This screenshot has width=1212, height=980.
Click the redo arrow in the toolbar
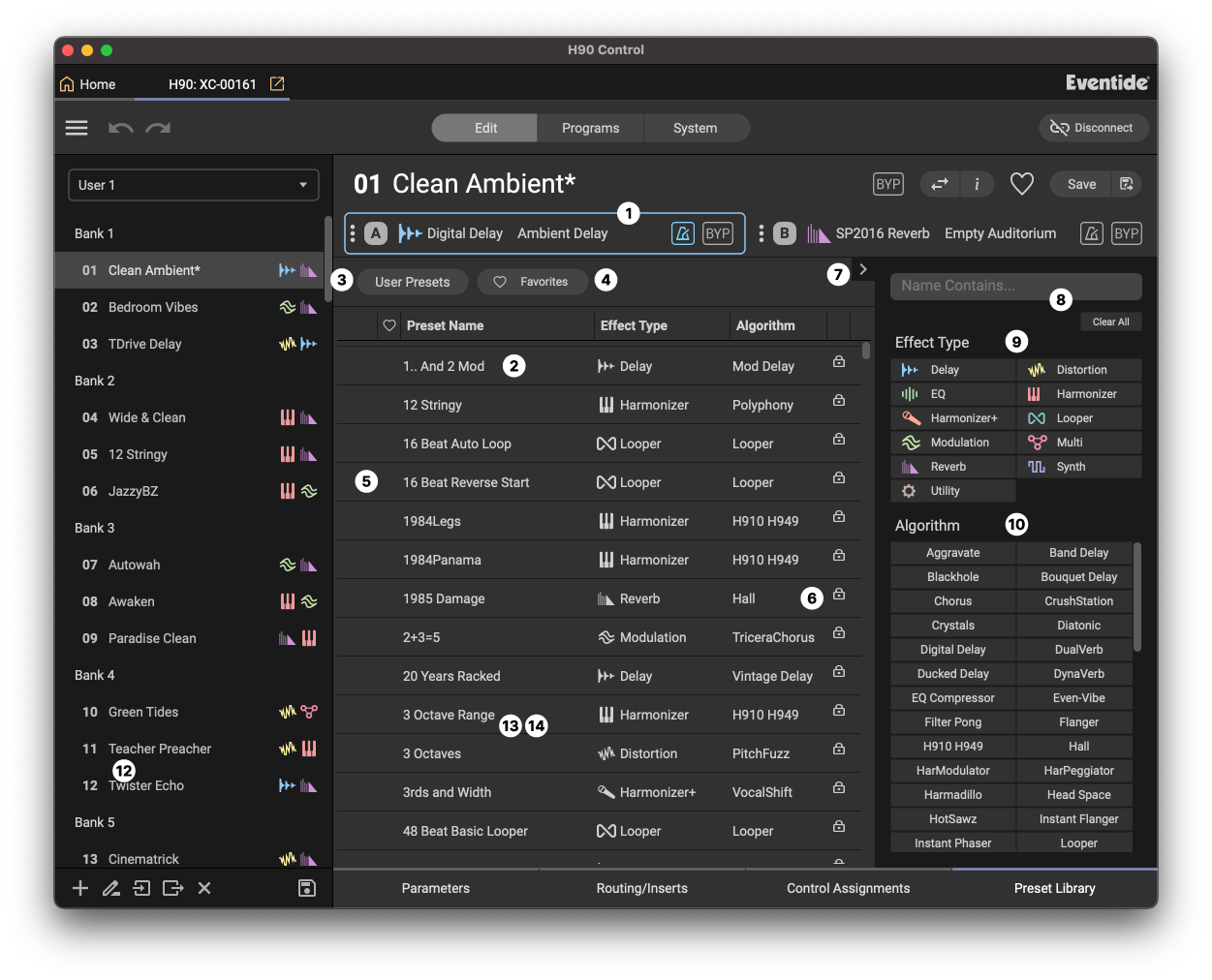coord(158,128)
